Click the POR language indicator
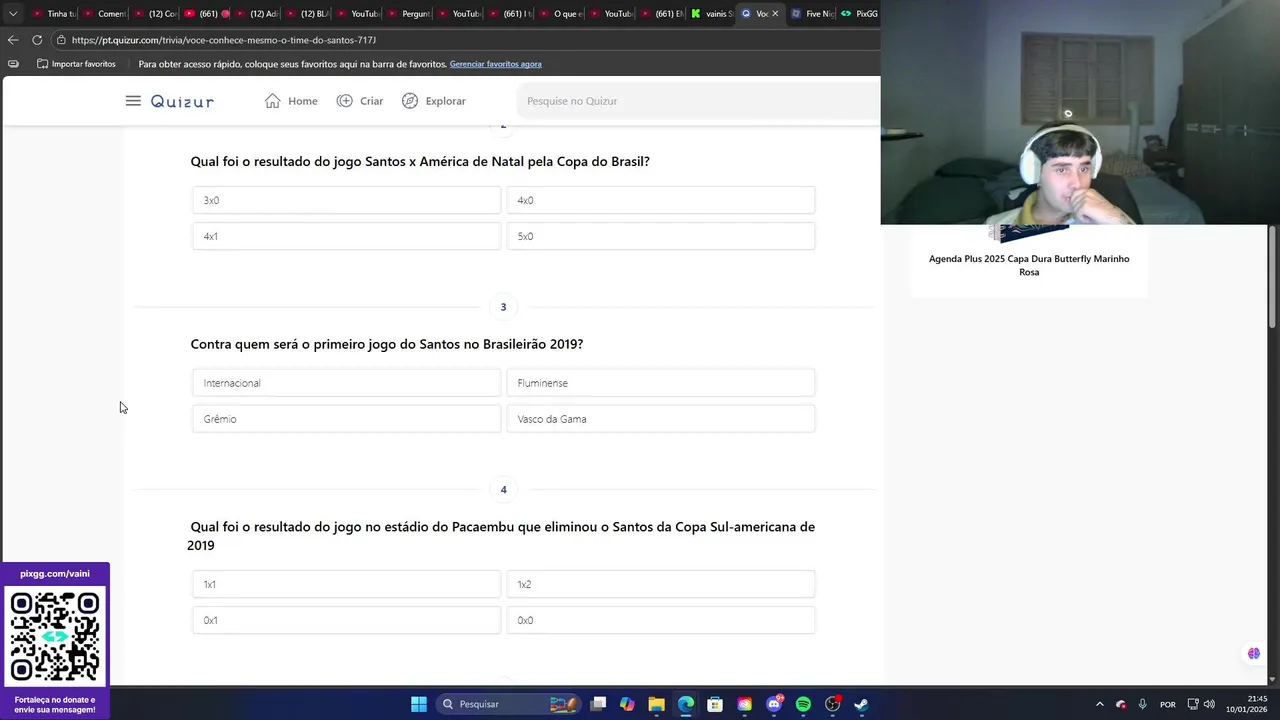This screenshot has height=720, width=1280. tap(1168, 704)
